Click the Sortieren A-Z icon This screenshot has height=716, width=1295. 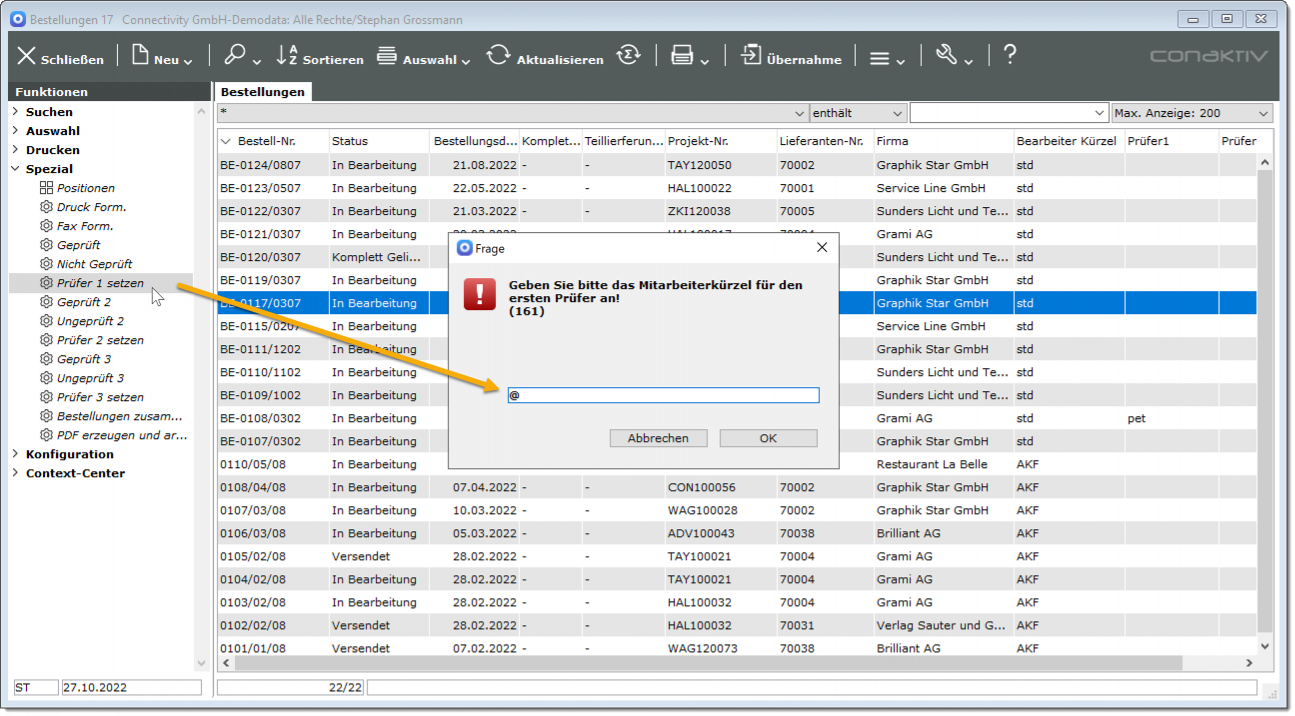[287, 56]
